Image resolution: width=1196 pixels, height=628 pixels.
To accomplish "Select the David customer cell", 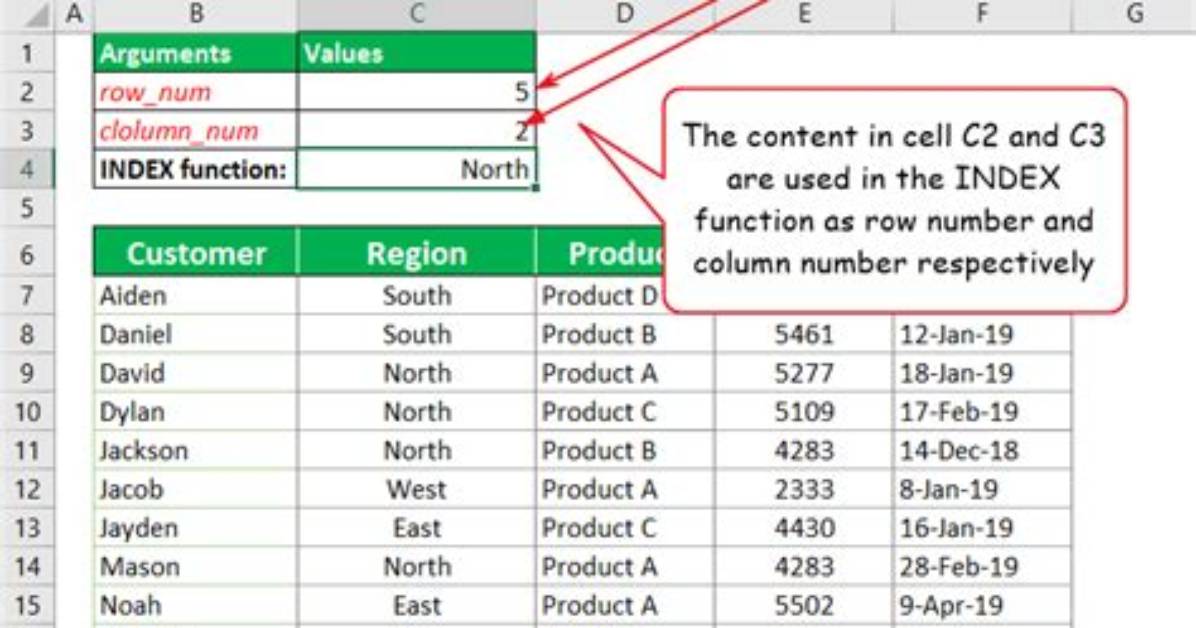I will click(195, 373).
